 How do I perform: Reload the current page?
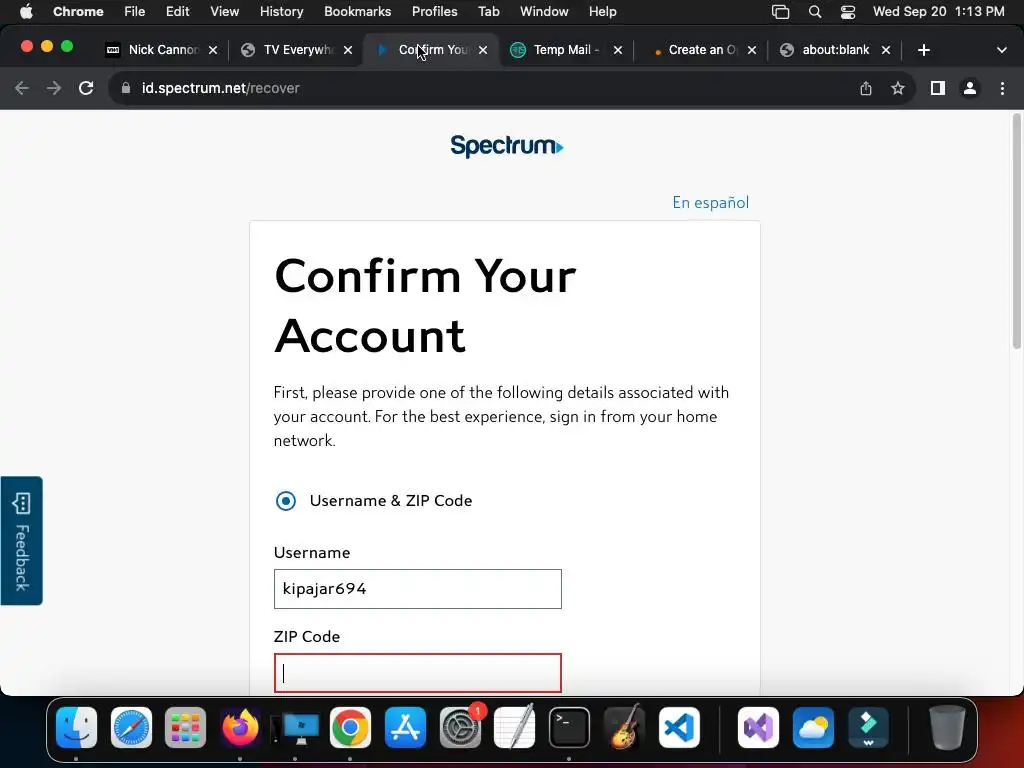coord(86,88)
